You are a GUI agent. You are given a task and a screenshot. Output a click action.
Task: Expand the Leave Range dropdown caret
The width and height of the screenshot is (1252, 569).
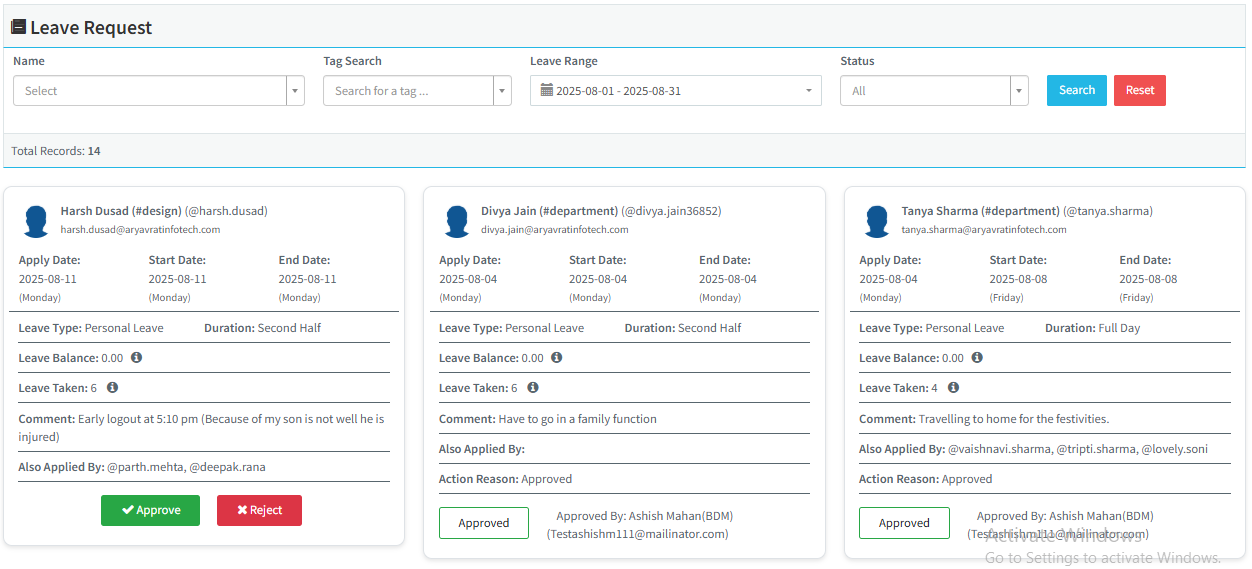pos(808,91)
